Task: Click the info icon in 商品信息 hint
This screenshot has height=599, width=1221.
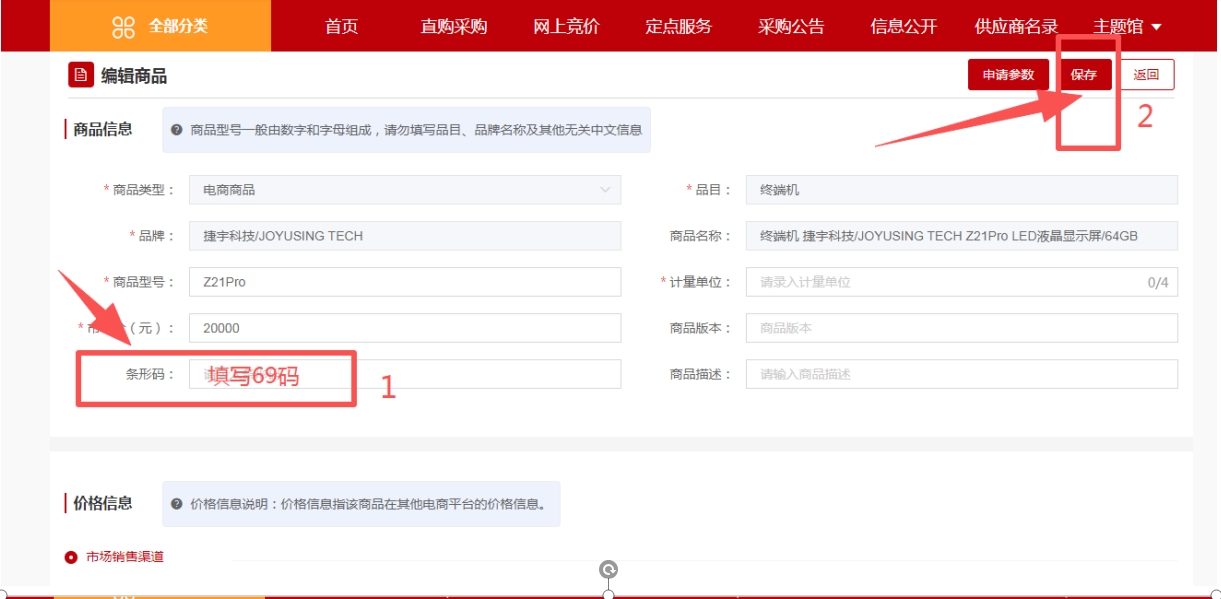Action: pos(177,130)
